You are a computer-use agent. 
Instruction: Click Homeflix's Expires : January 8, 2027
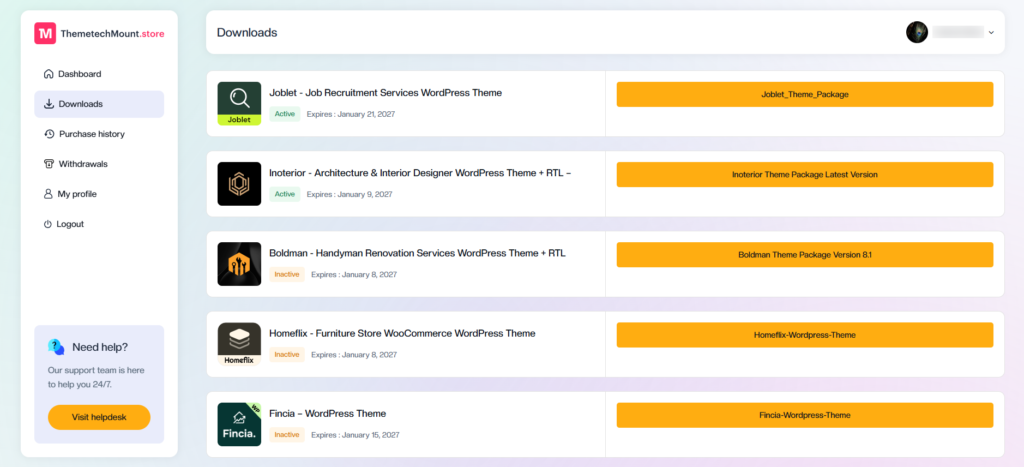click(x=354, y=355)
